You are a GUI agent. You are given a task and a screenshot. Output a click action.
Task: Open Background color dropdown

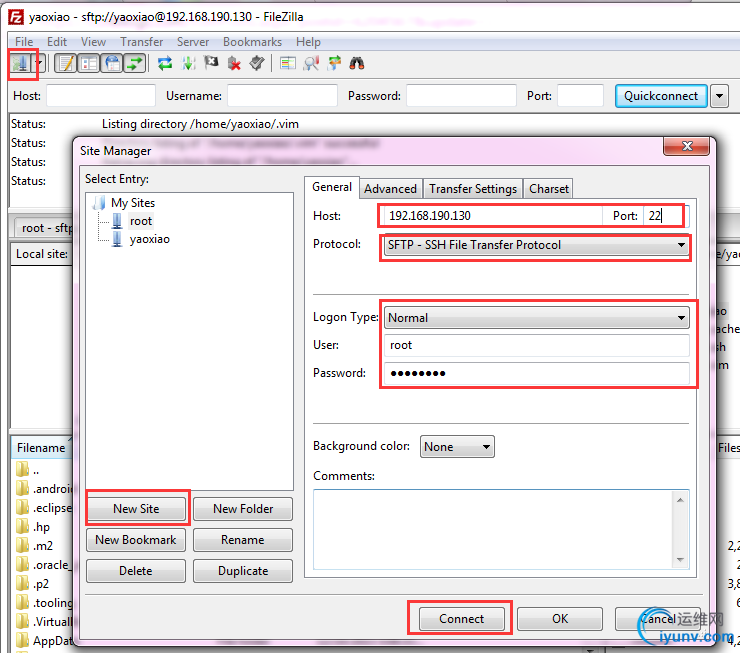(x=457, y=446)
